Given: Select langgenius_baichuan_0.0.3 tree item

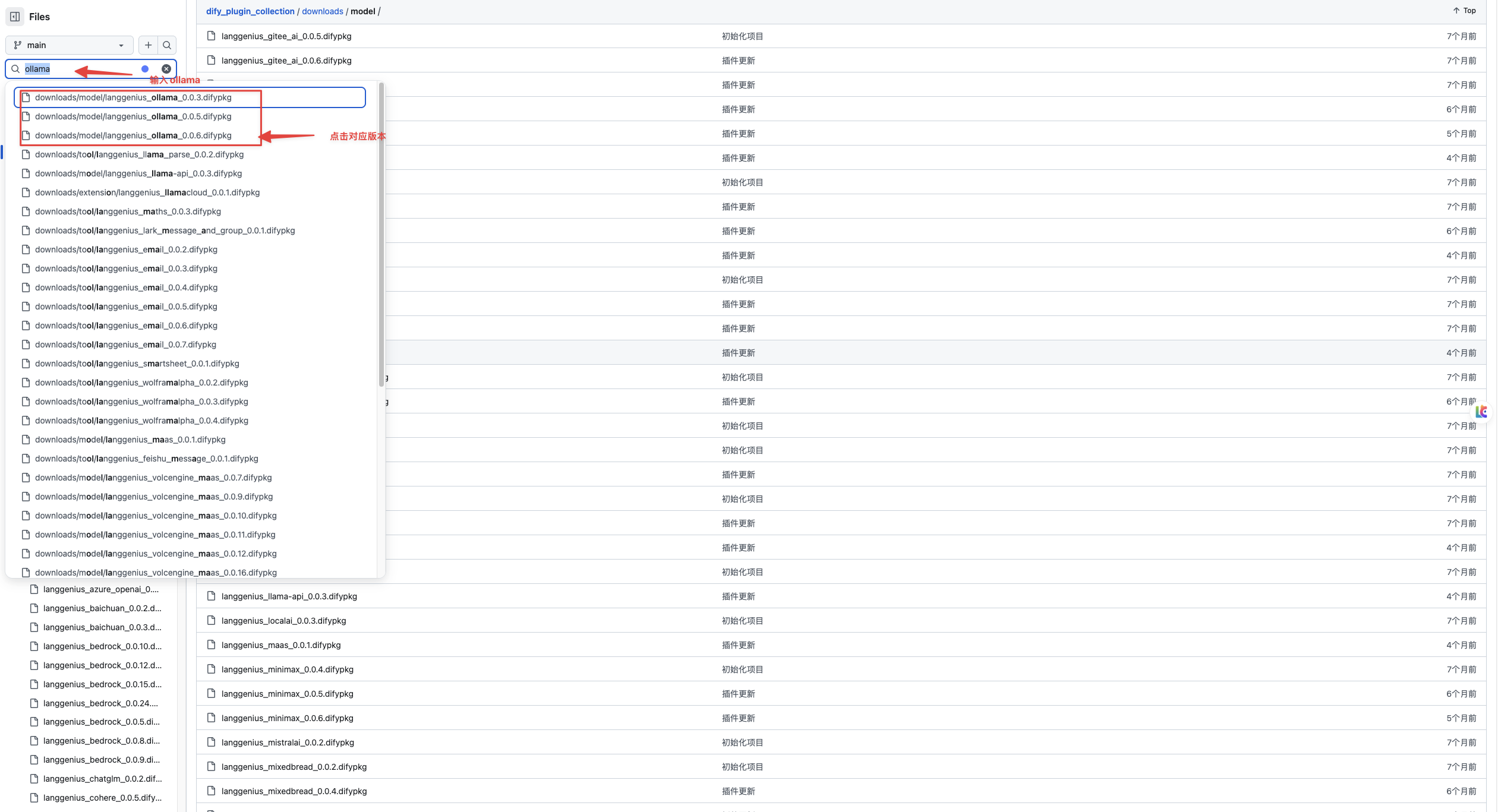Looking at the screenshot, I should point(102,627).
